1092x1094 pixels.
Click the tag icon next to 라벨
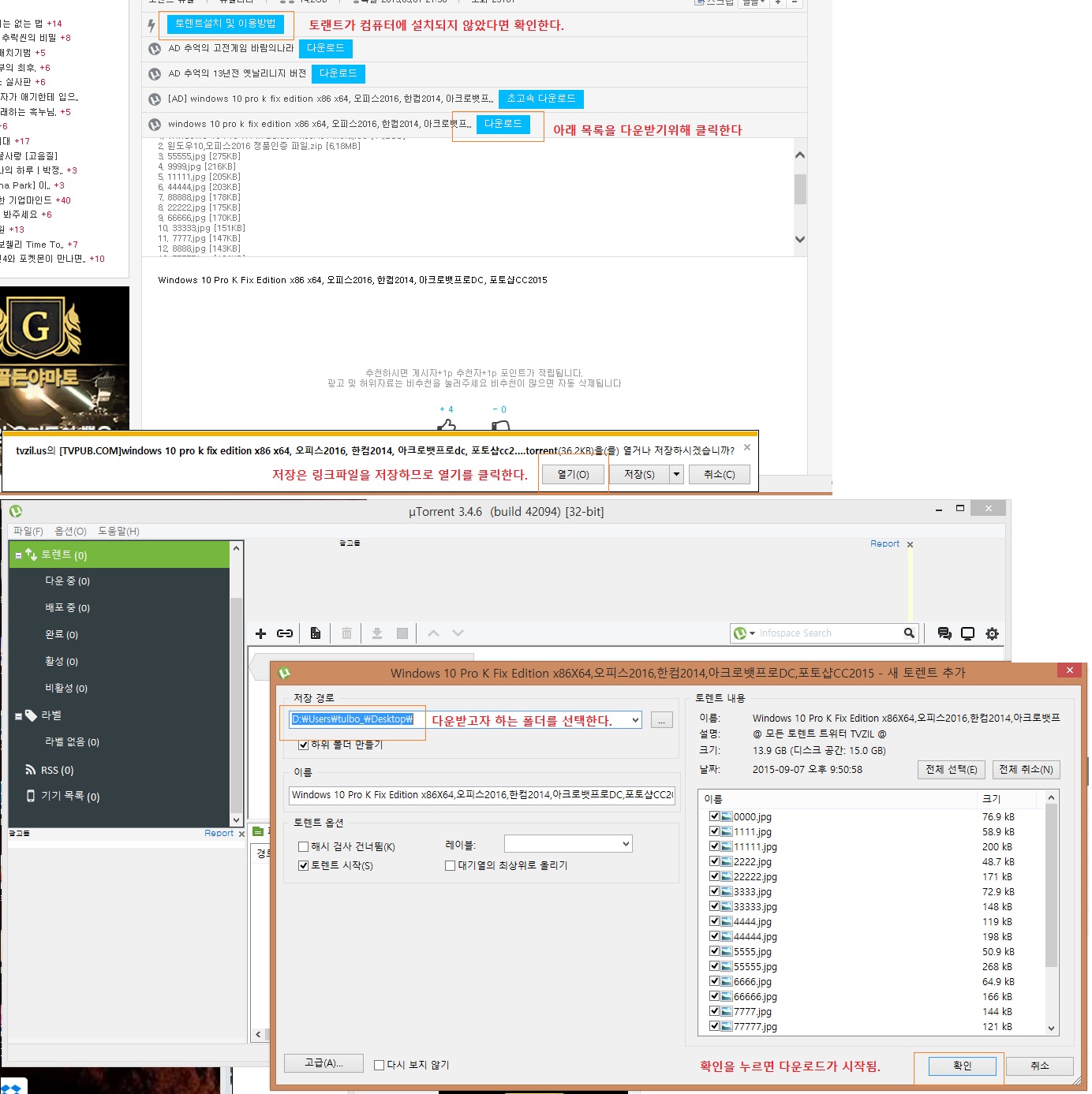(x=31, y=715)
